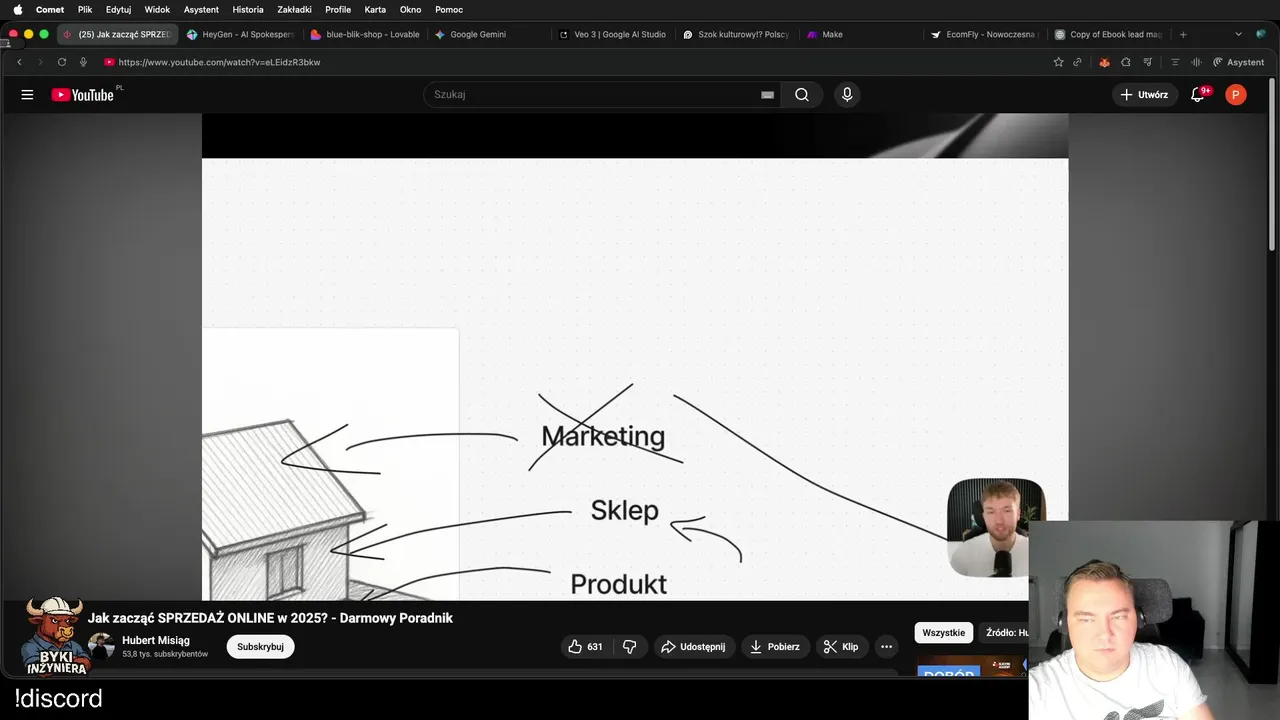Go forward in browser history

point(40,62)
